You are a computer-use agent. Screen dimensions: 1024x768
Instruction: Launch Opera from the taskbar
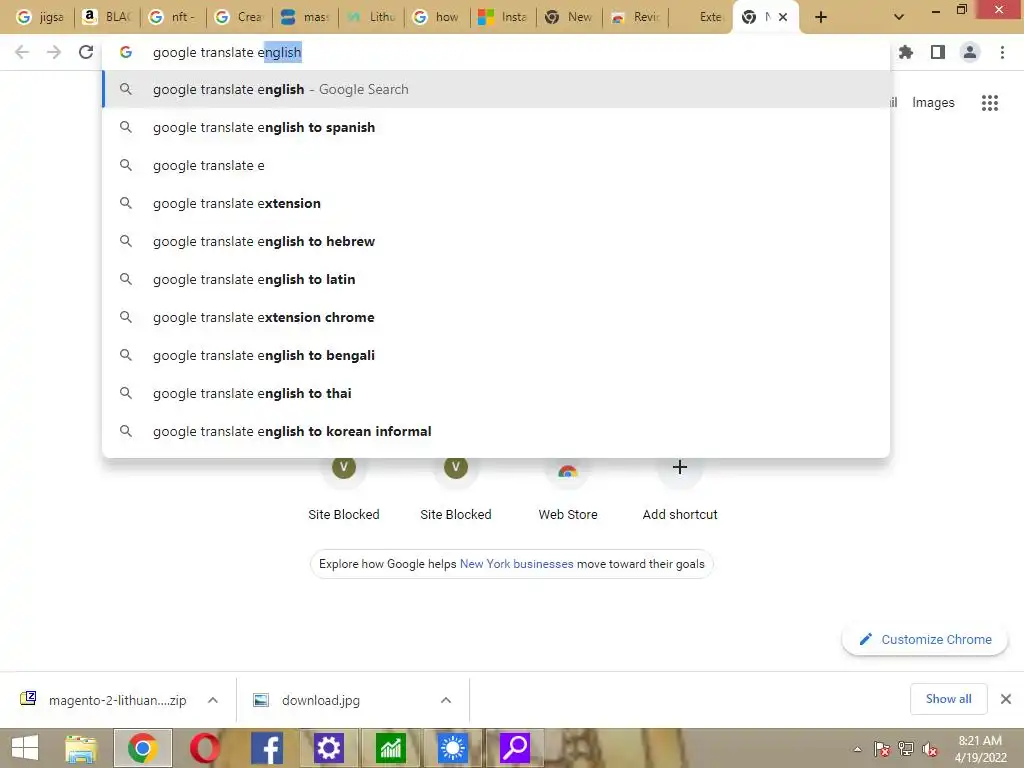205,748
